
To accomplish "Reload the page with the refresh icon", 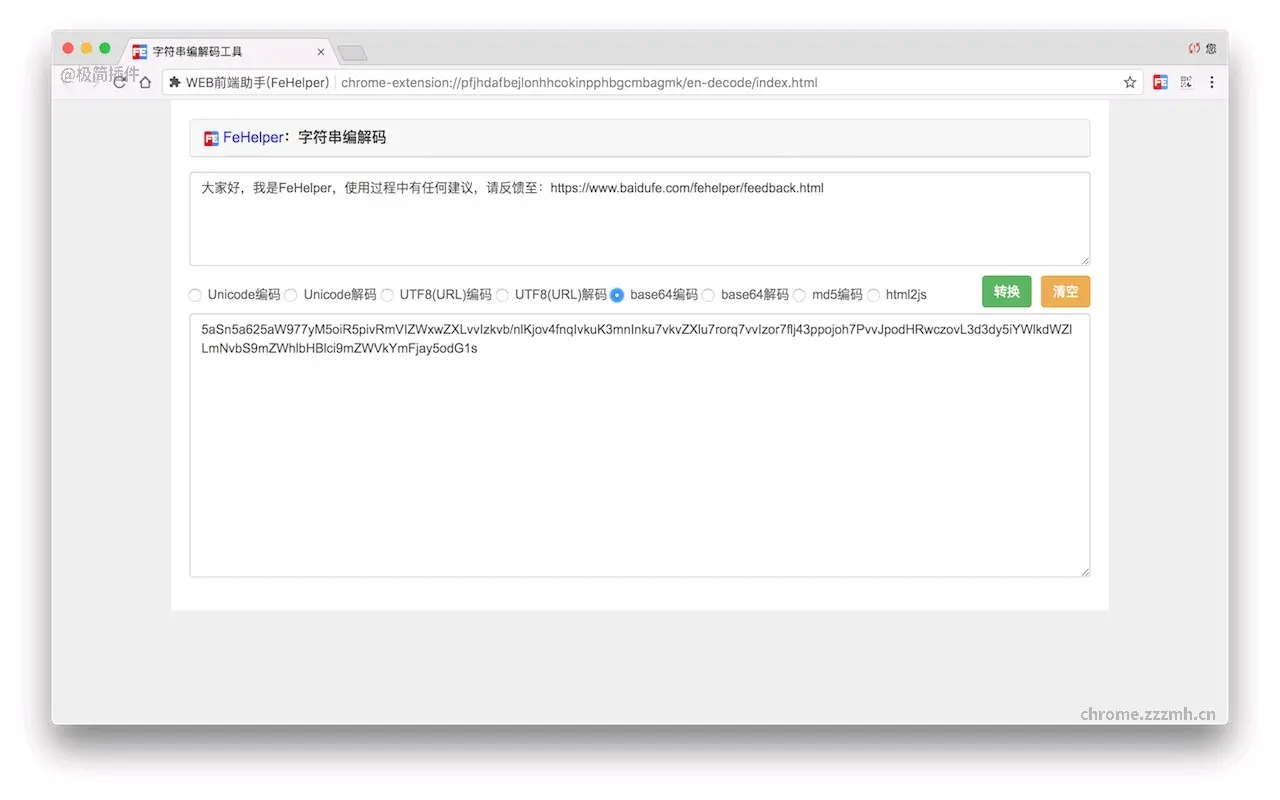I will pyautogui.click(x=120, y=82).
